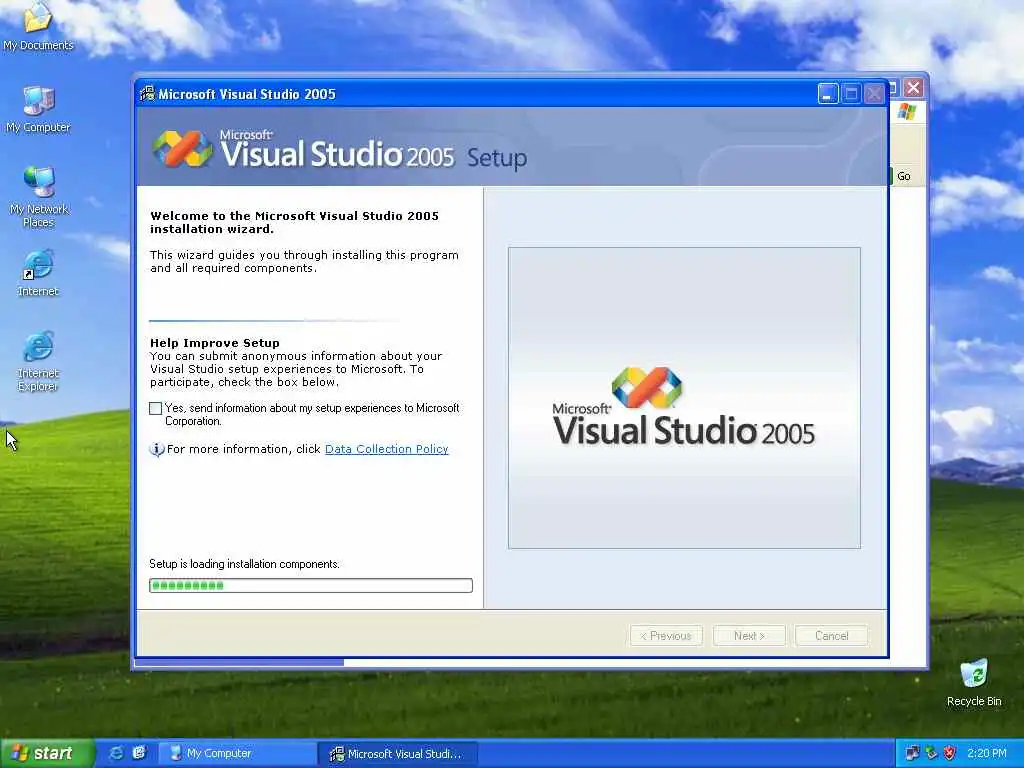This screenshot has width=1024, height=768.
Task: Click the background window's horizontal scrollbar thumb
Action: click(239, 663)
